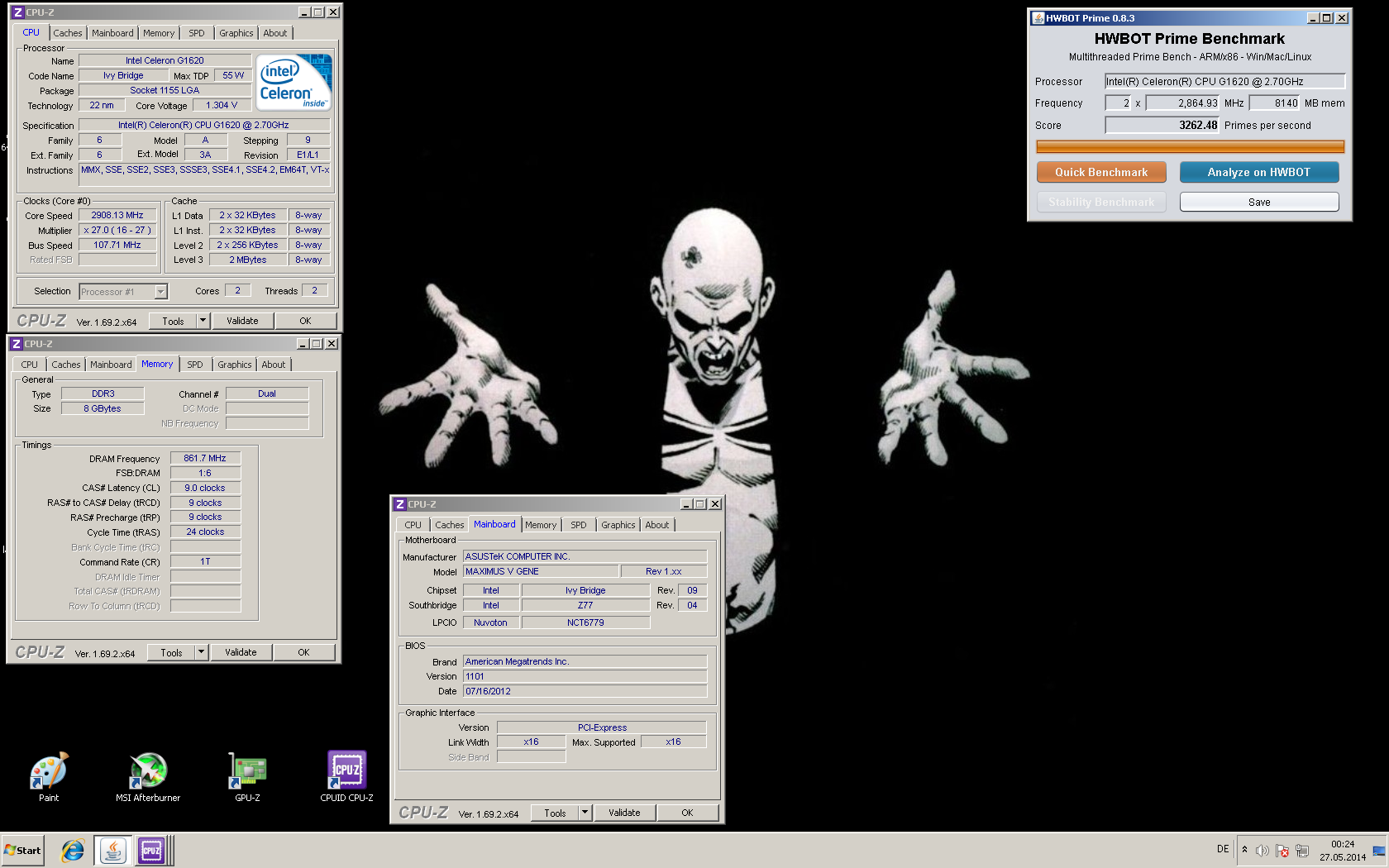Viewport: 1389px width, 868px height.
Task: Open Graphics tab in top CPU-Z window
Action: [236, 33]
